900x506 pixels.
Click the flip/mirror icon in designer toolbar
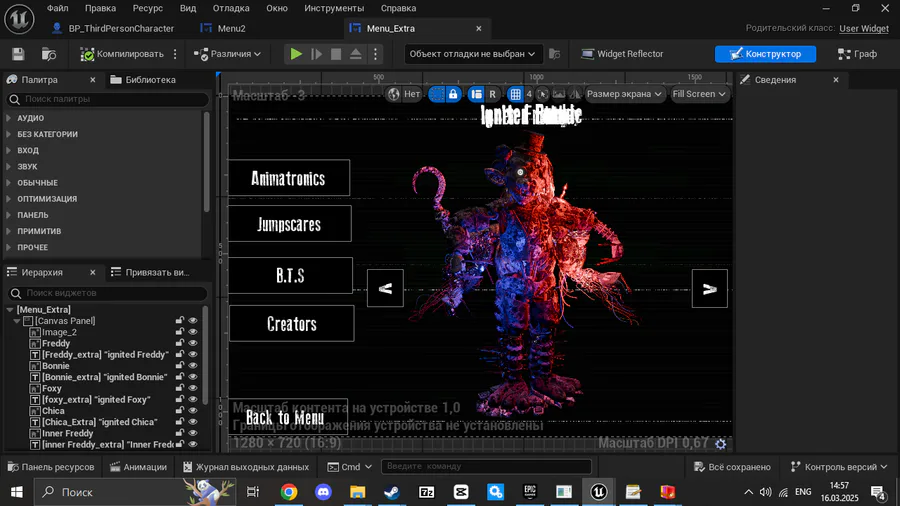[x=575, y=94]
